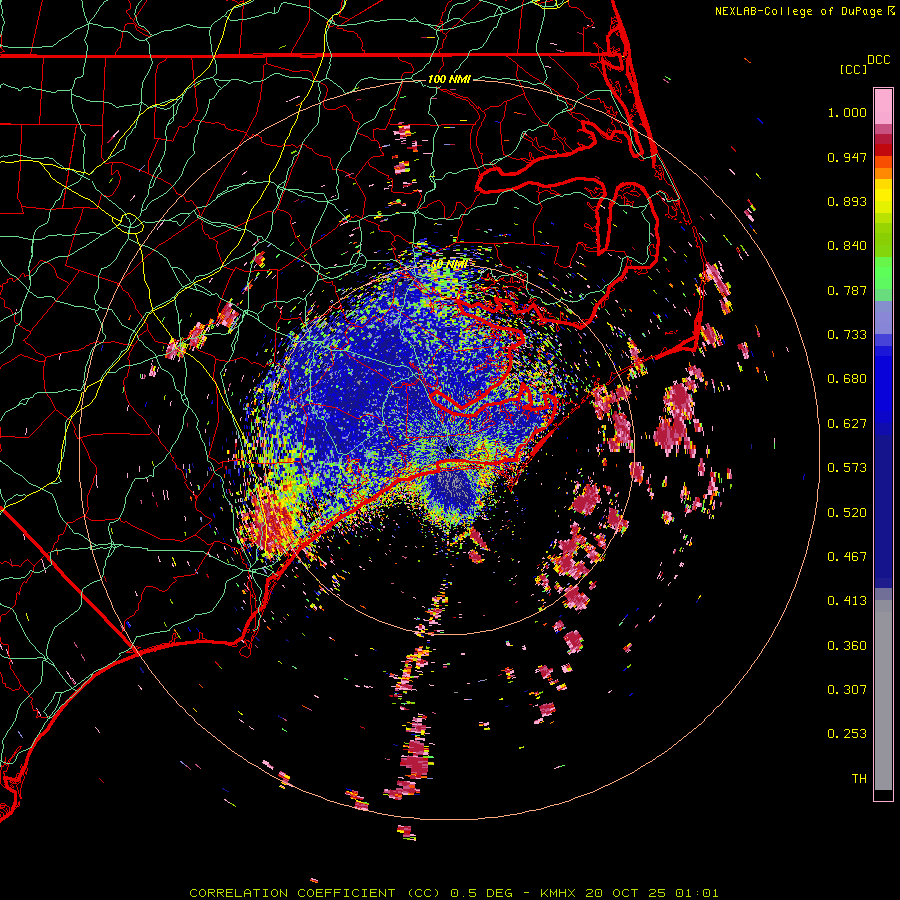Image resolution: width=900 pixels, height=900 pixels.
Task: Click the 0.787 value on the color scale
Action: click(847, 290)
